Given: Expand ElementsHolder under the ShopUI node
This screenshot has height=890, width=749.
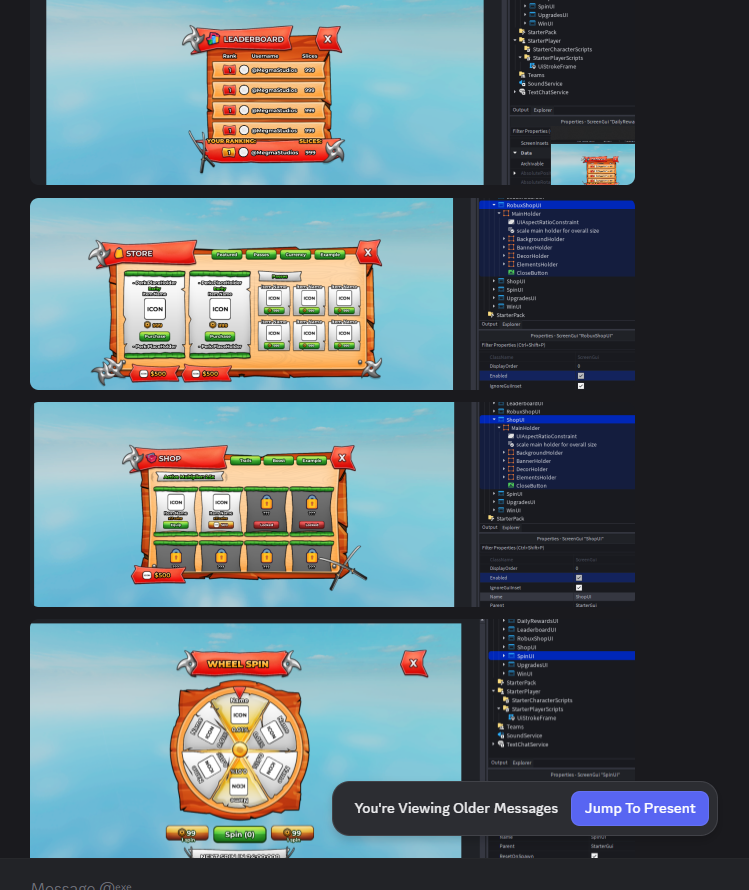Looking at the screenshot, I should tap(504, 477).
